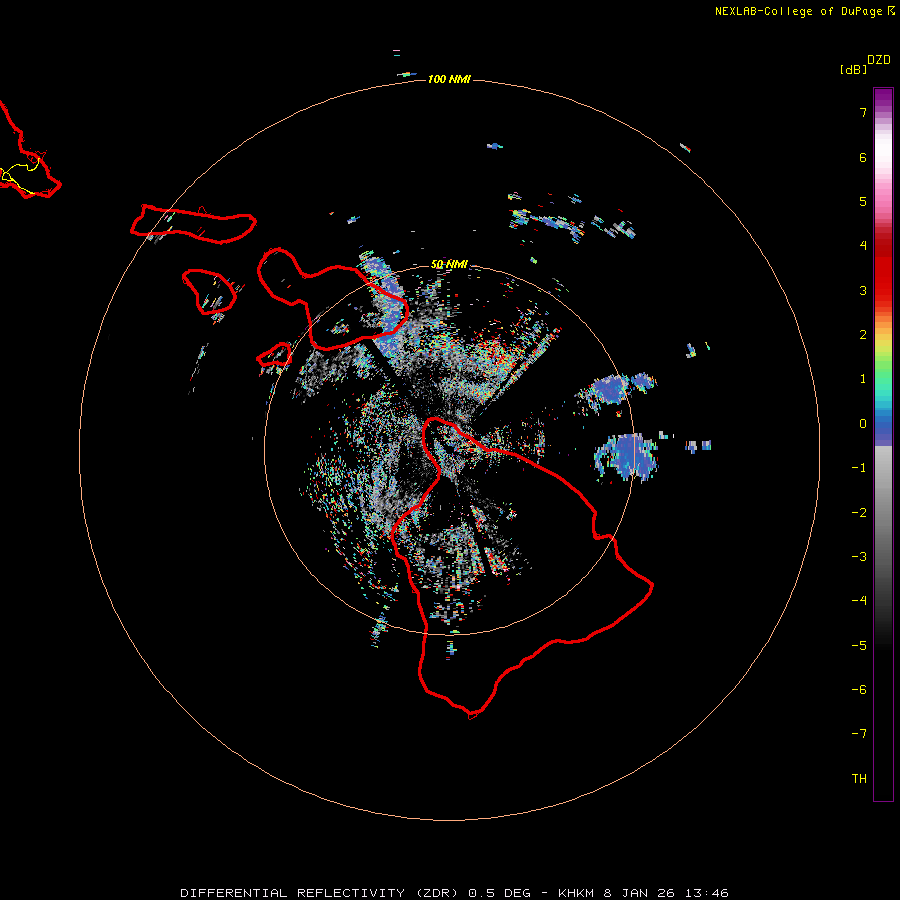Click the 2 dB value on scale
Image resolution: width=900 pixels, height=900 pixels.
click(x=863, y=335)
